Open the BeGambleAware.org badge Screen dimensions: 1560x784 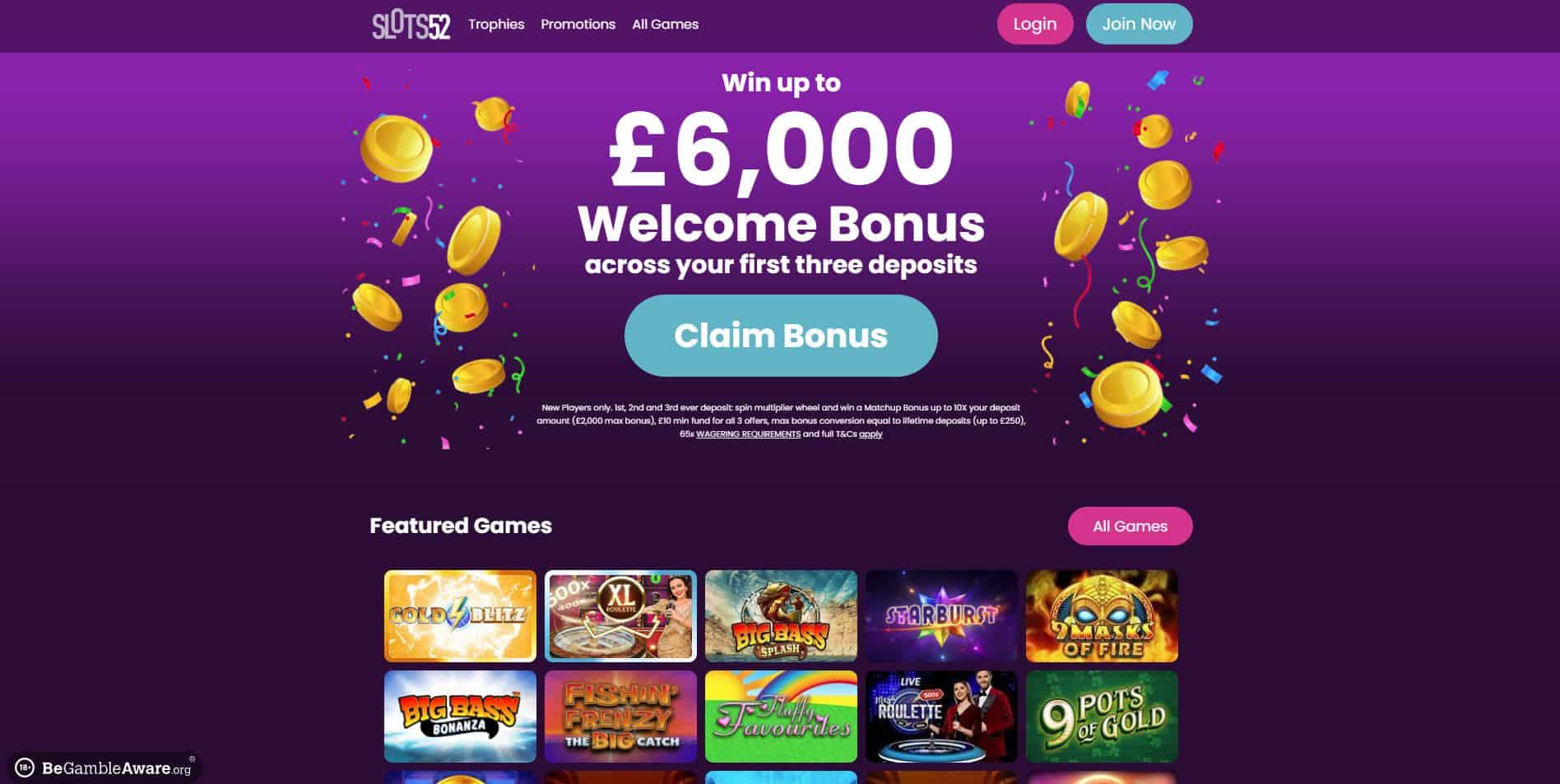[103, 768]
